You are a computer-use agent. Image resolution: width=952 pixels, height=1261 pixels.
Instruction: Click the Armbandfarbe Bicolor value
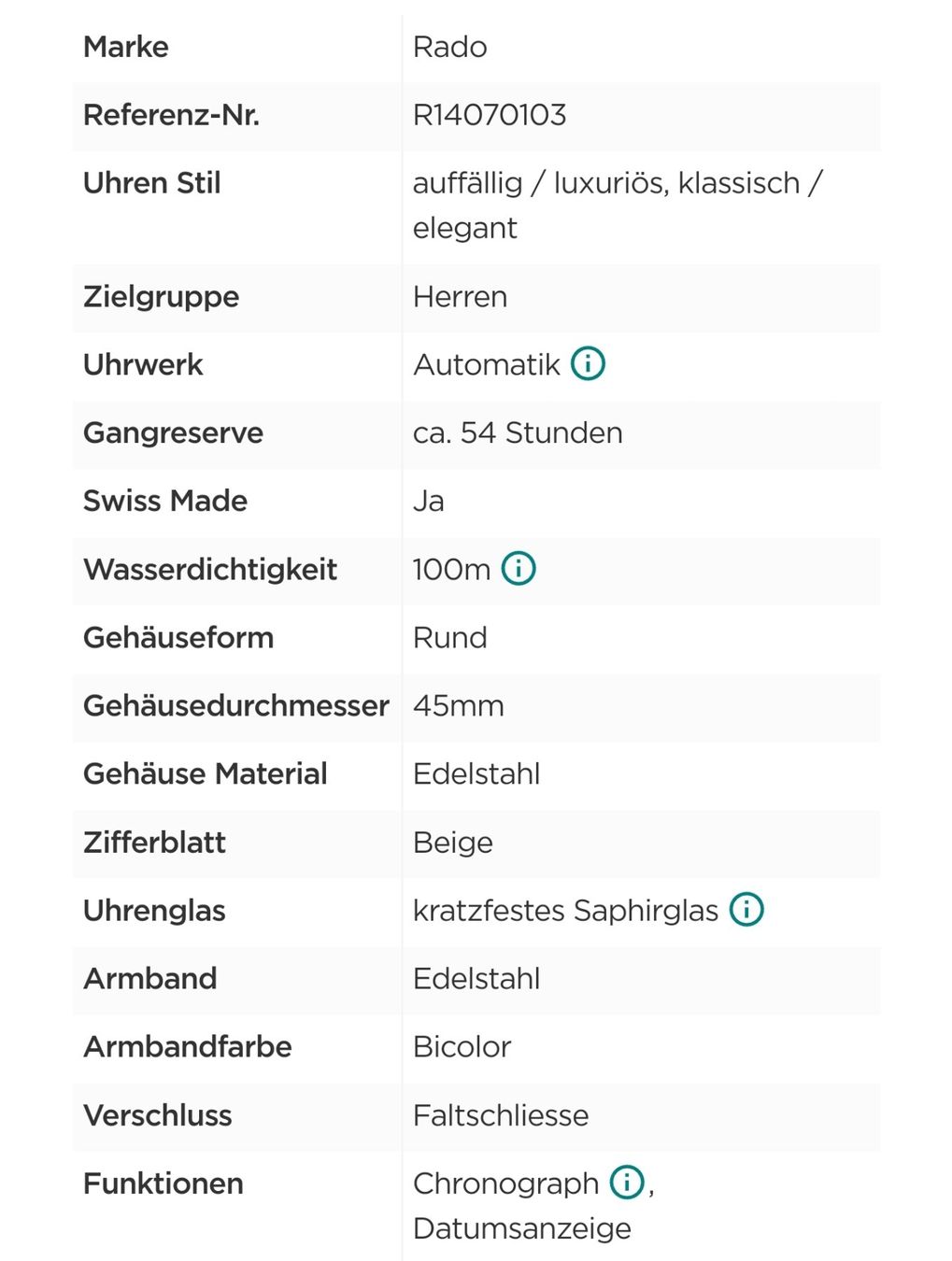click(x=462, y=1046)
